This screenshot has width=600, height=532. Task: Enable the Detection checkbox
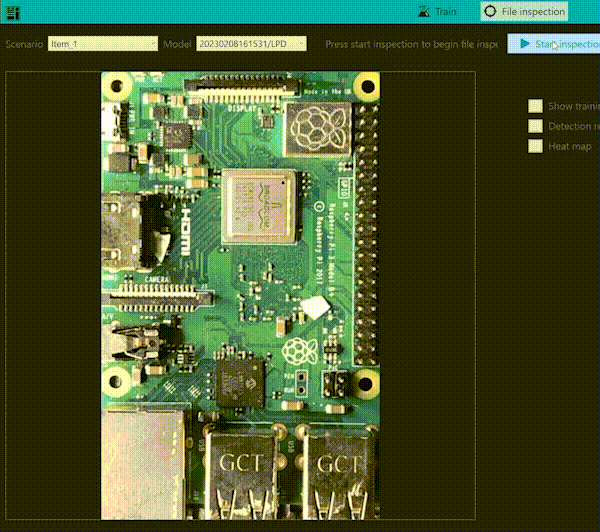(x=535, y=126)
